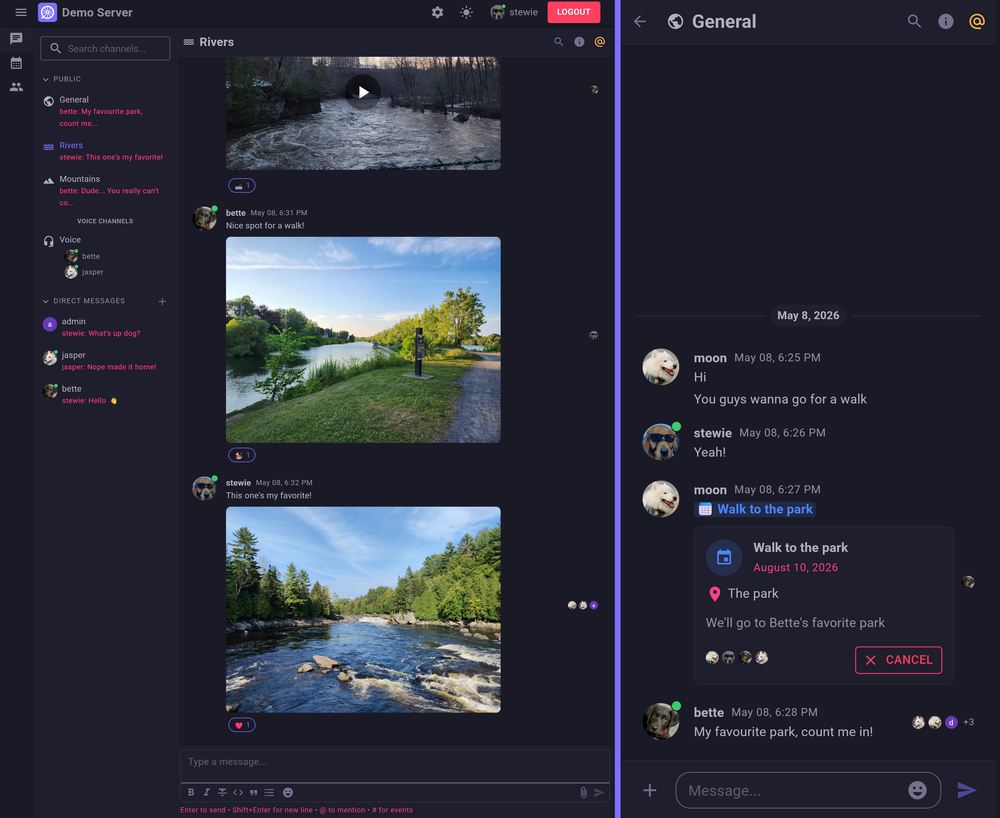The height and width of the screenshot is (818, 1000).
Task: Click 'The park' location in the event card
Action: coord(744,594)
